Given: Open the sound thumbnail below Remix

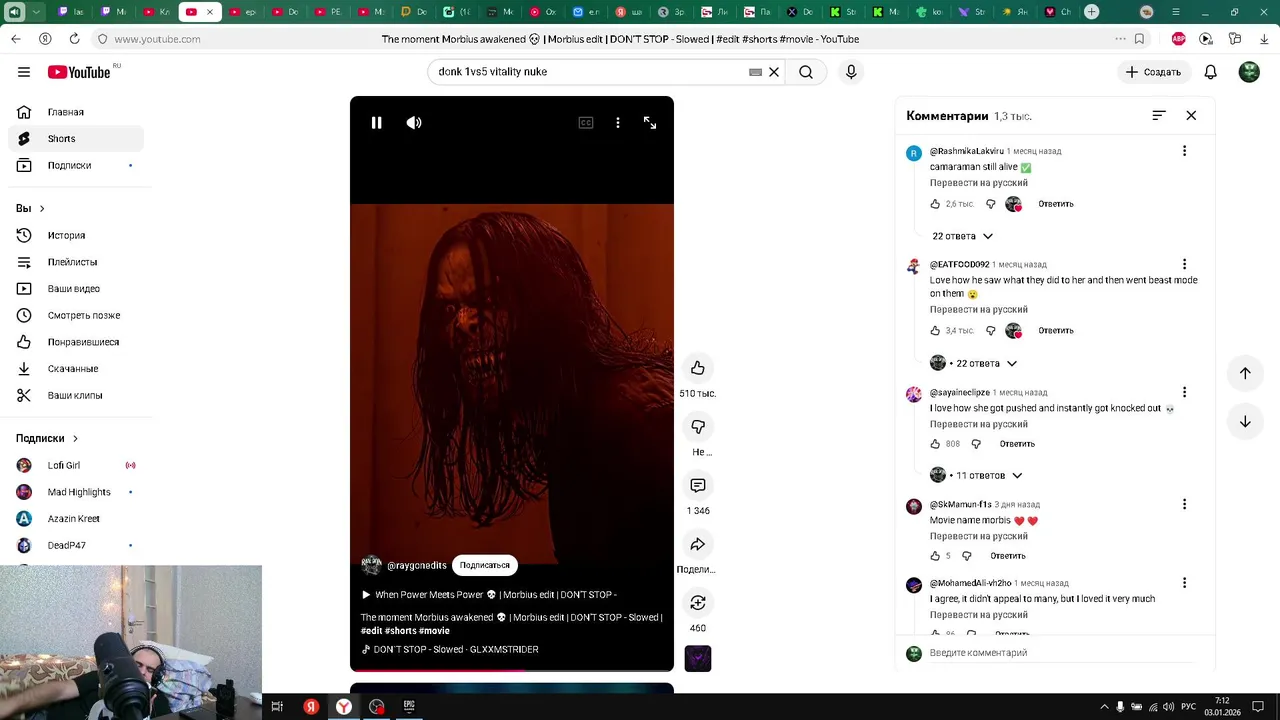Looking at the screenshot, I should click(x=698, y=658).
